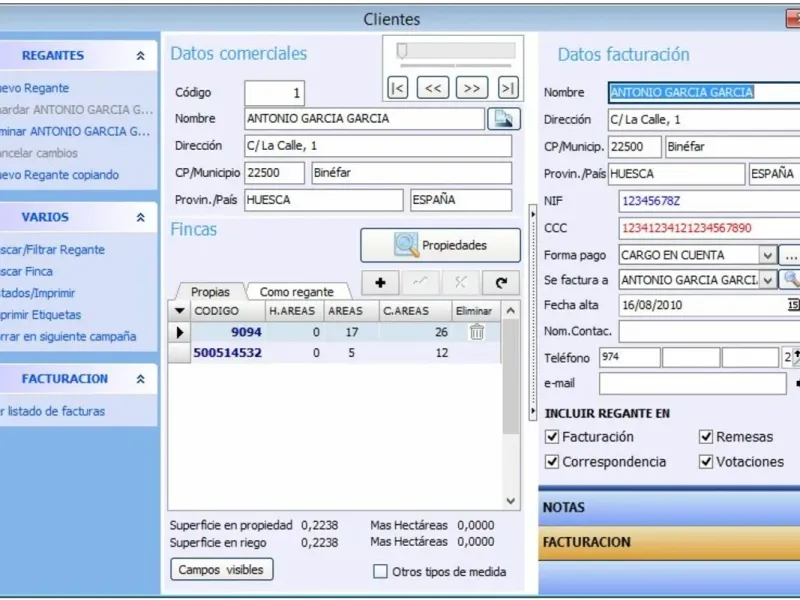Refresh the fincas list
Image resolution: width=800 pixels, height=600 pixels.
(501, 283)
